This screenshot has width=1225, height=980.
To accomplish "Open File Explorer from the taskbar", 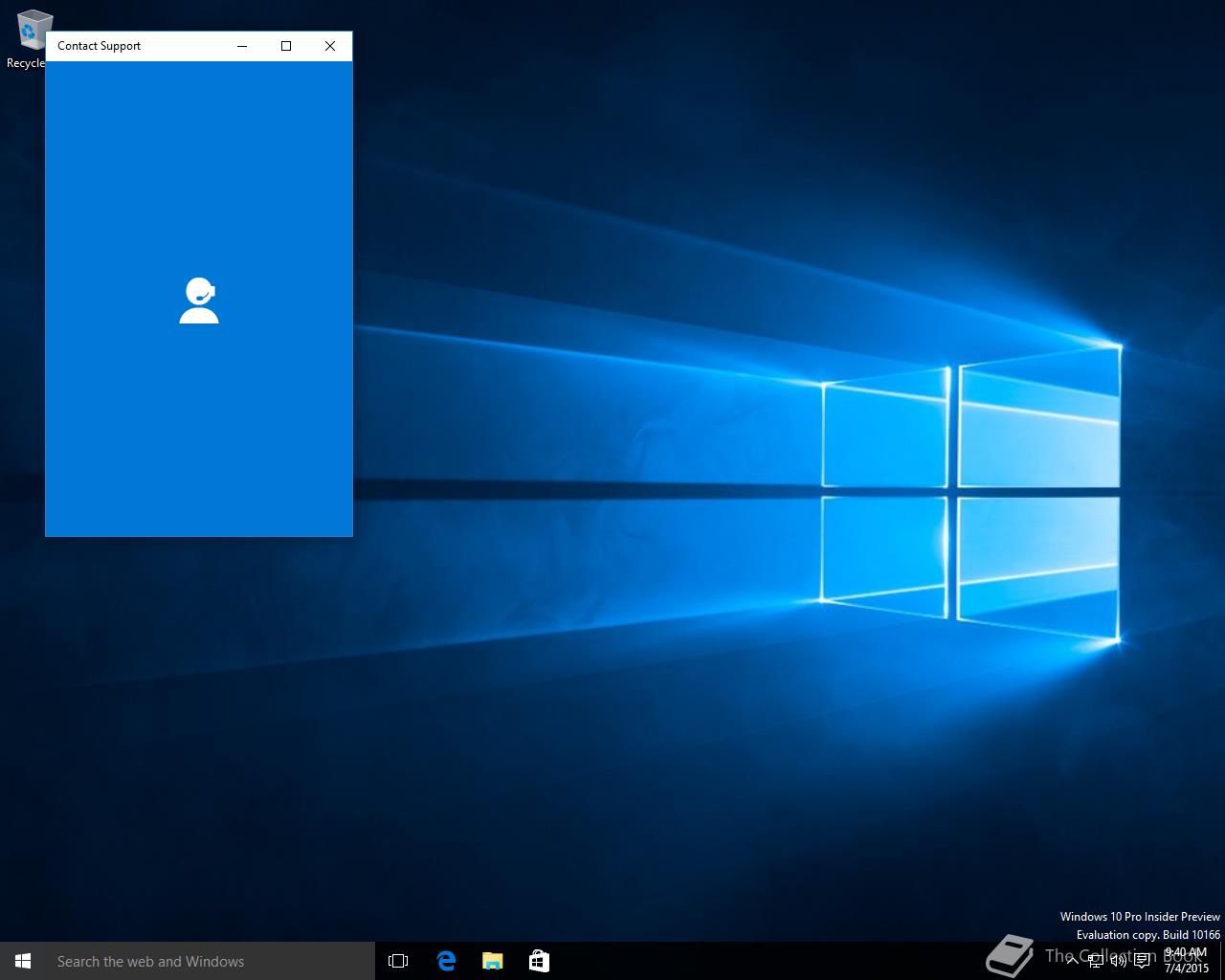I will [x=492, y=961].
